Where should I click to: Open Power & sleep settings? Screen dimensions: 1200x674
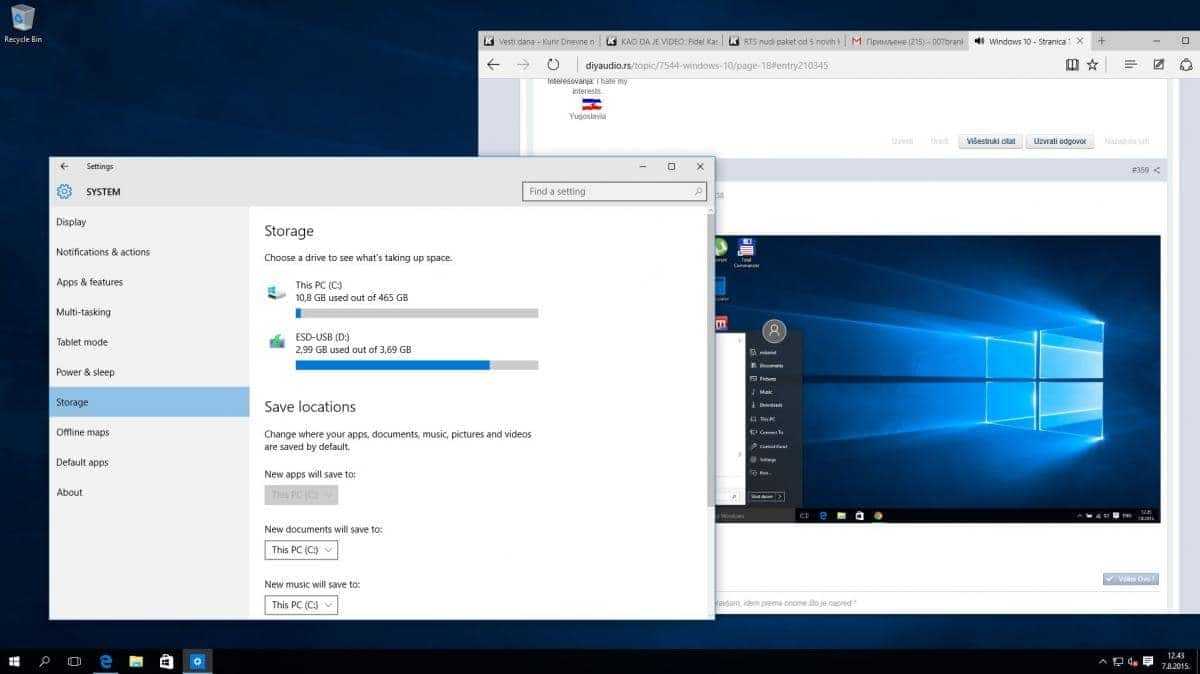149,372
